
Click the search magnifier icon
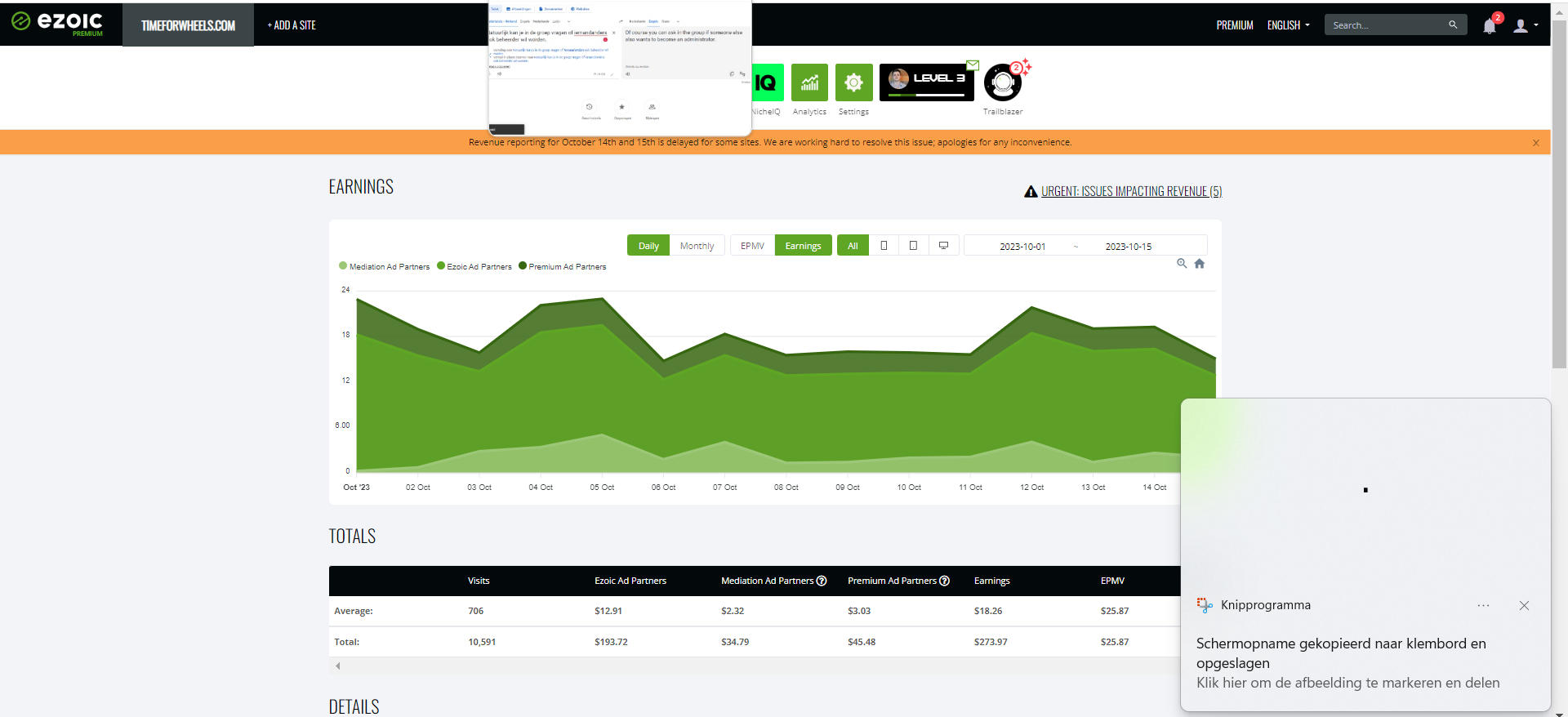[1453, 24]
